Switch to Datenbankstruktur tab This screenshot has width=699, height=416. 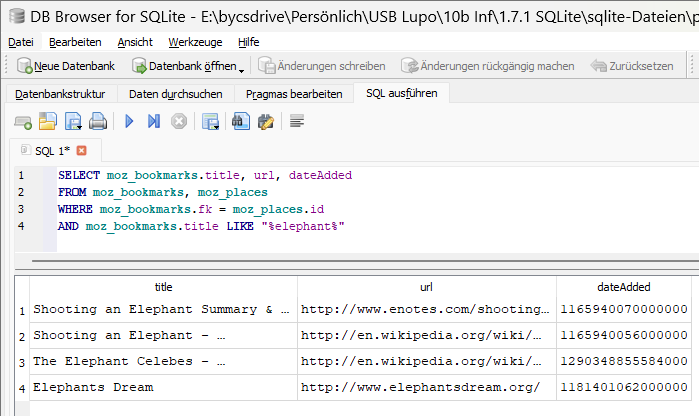(x=60, y=94)
